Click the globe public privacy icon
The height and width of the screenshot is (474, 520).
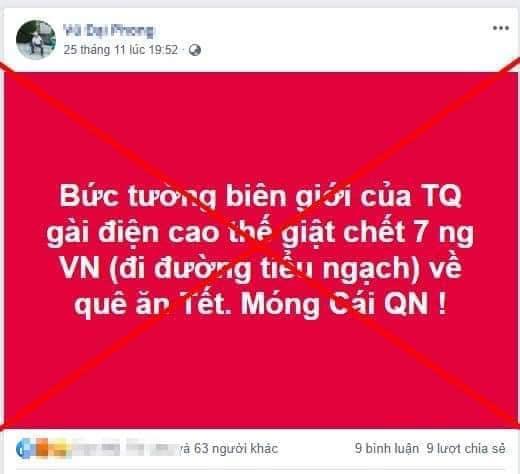tap(195, 50)
